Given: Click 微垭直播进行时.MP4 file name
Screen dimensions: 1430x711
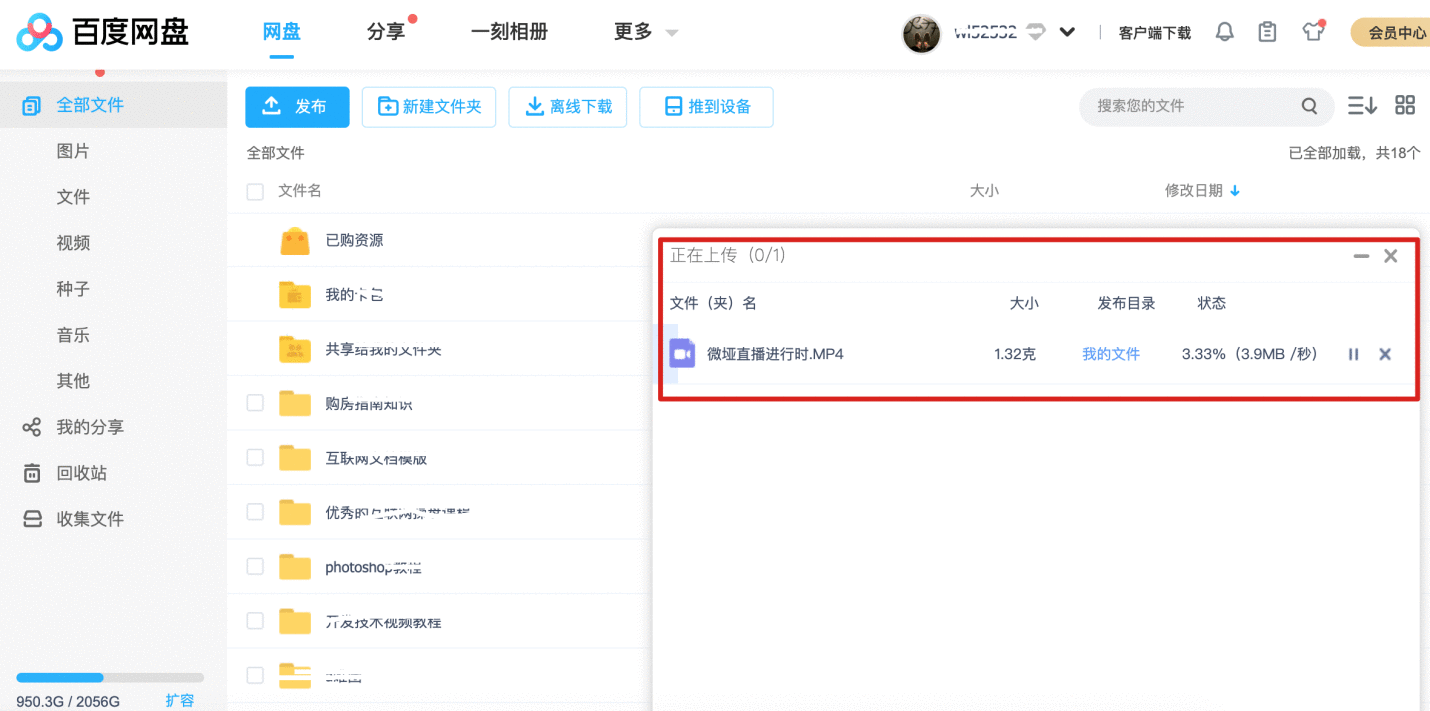Looking at the screenshot, I should click(x=775, y=354).
